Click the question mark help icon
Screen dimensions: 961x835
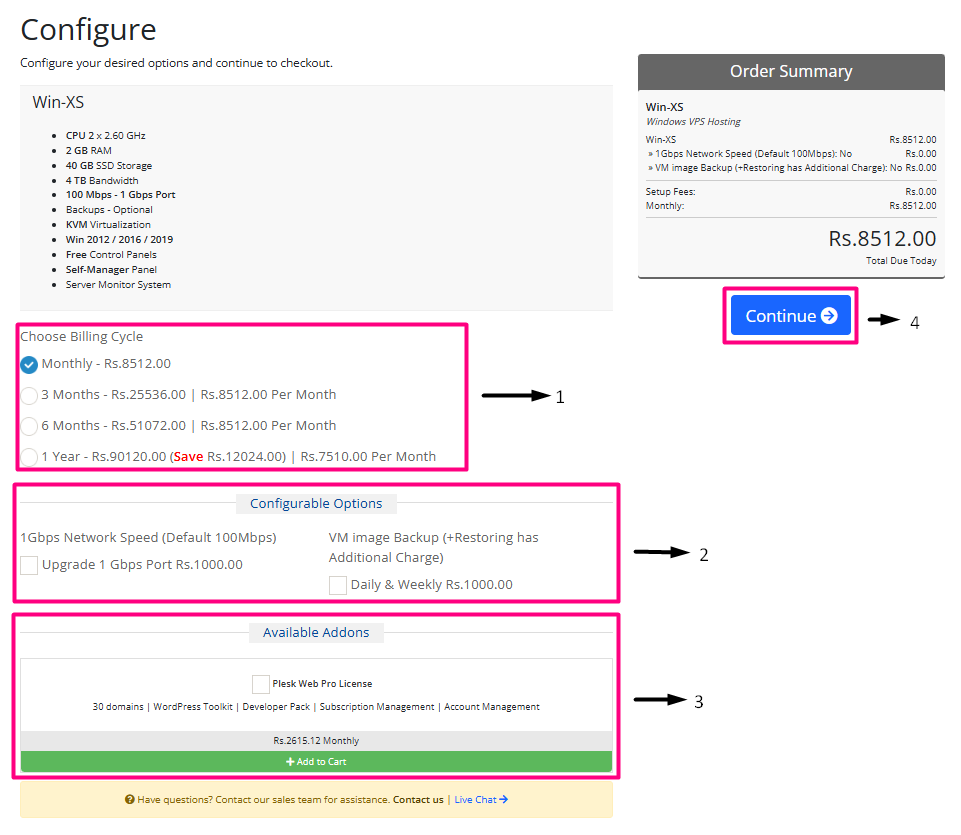[130, 800]
